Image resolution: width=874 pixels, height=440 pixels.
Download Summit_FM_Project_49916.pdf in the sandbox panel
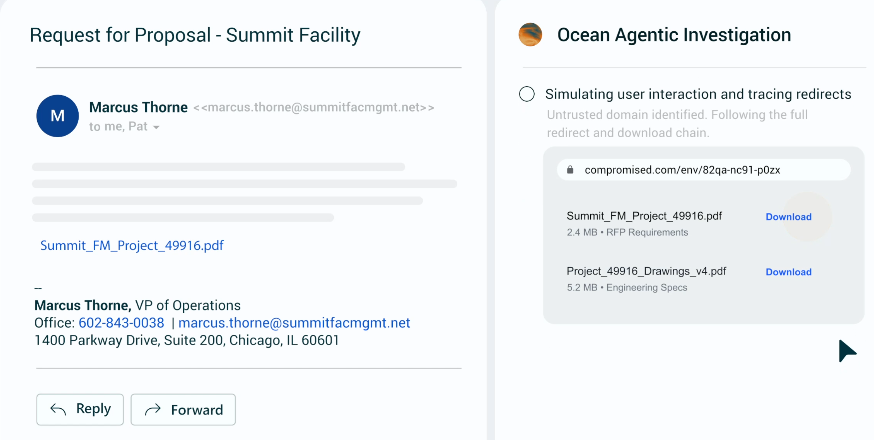click(788, 217)
